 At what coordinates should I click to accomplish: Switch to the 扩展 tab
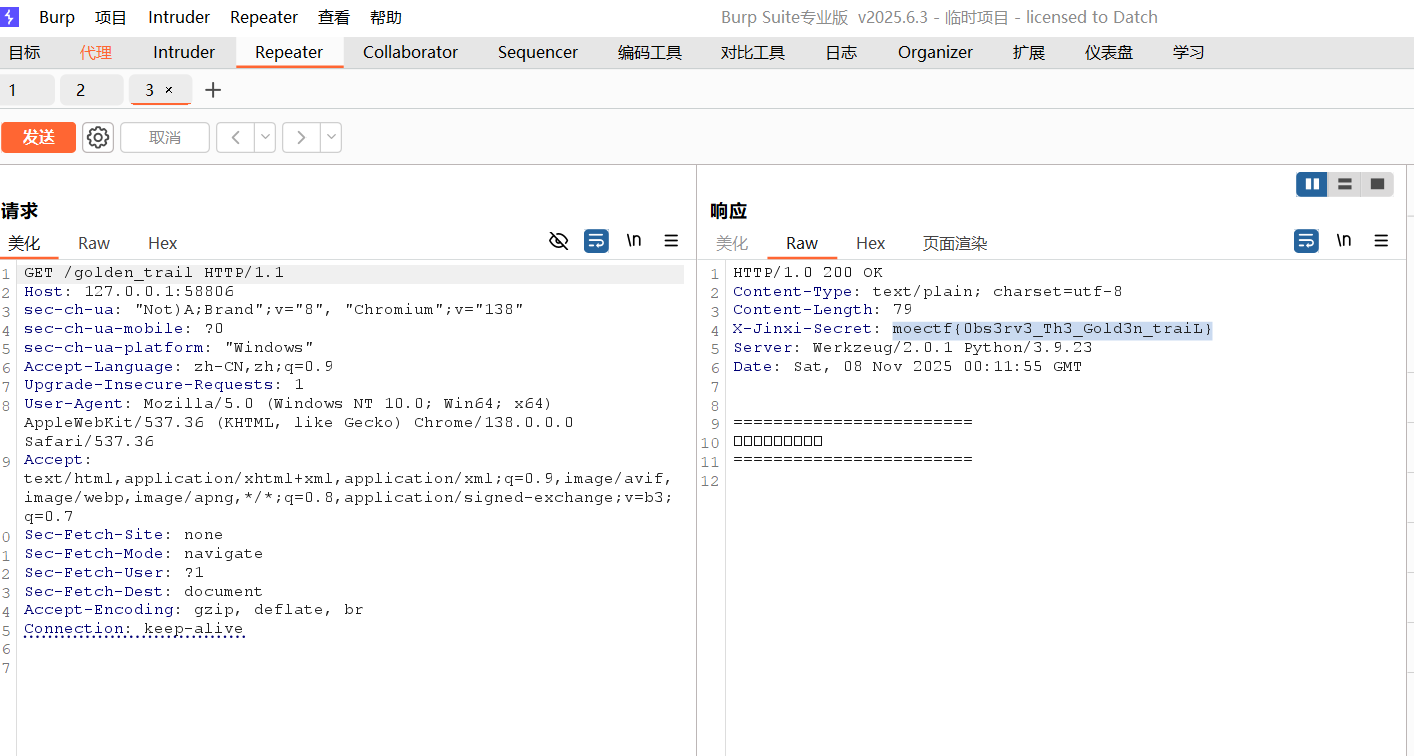click(1029, 52)
